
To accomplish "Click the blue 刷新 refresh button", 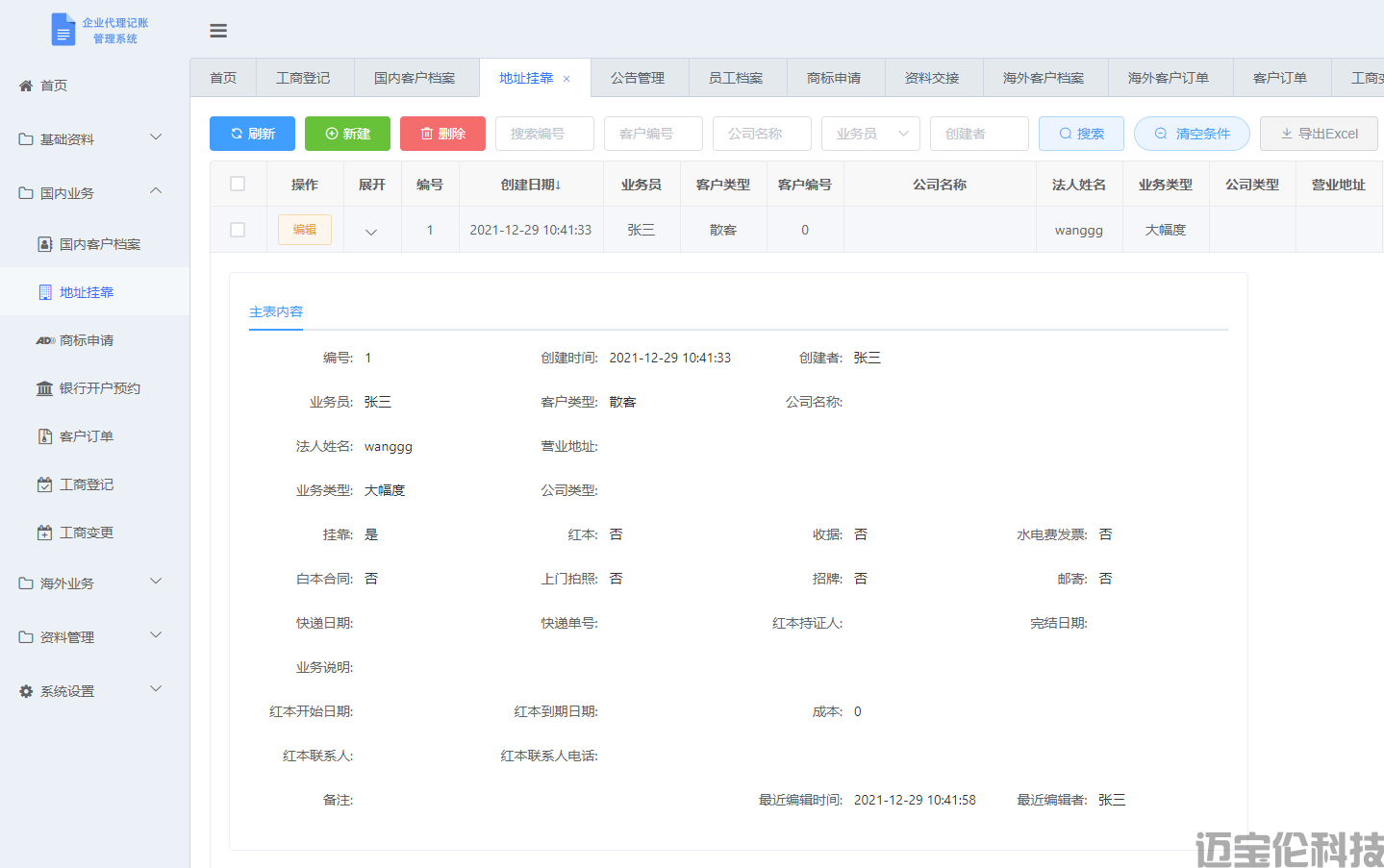I will coord(254,134).
